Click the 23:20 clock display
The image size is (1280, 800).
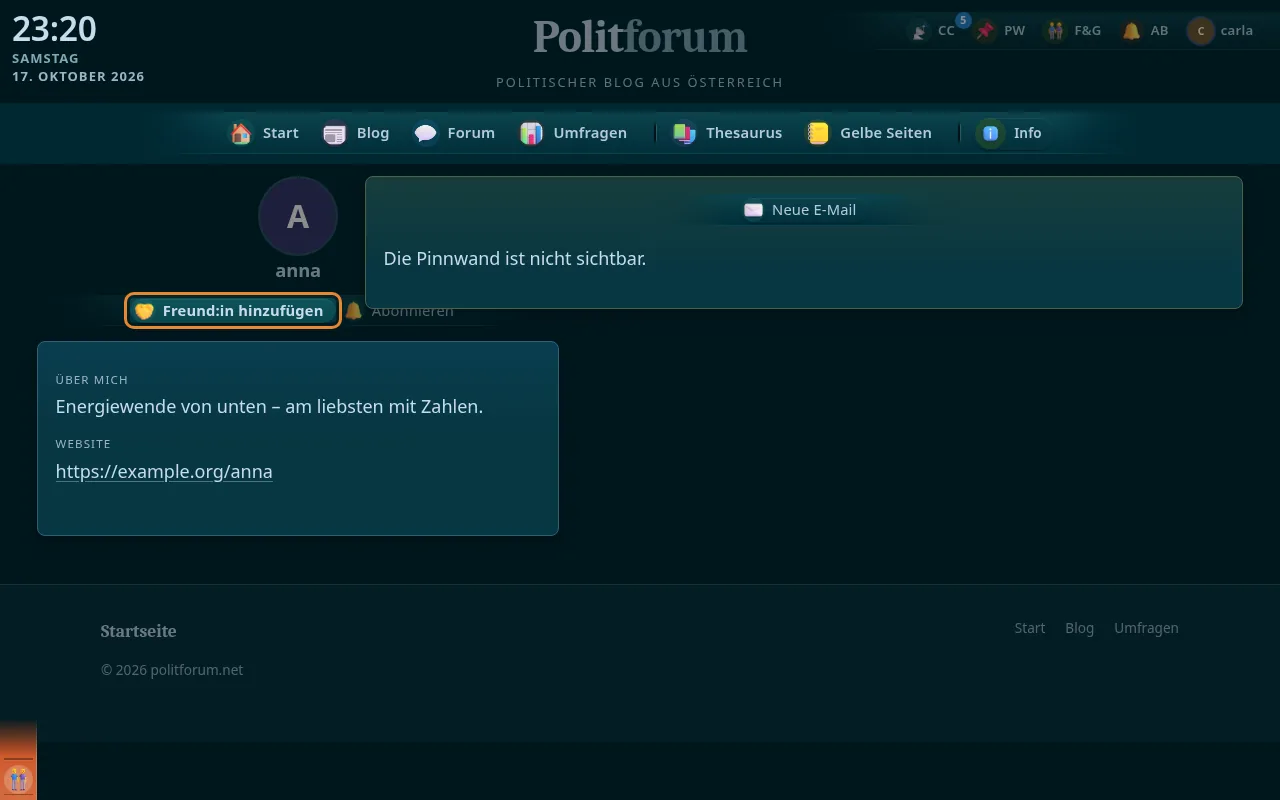(x=54, y=29)
